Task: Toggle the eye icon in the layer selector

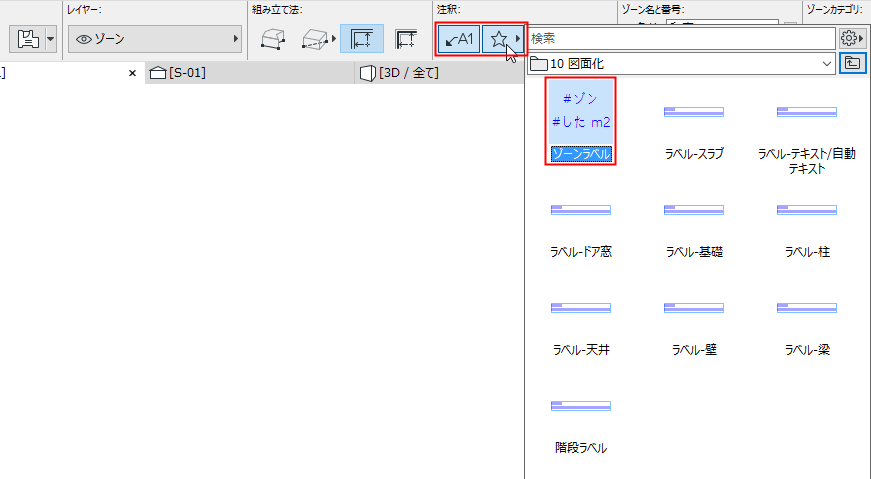Action: (84, 39)
